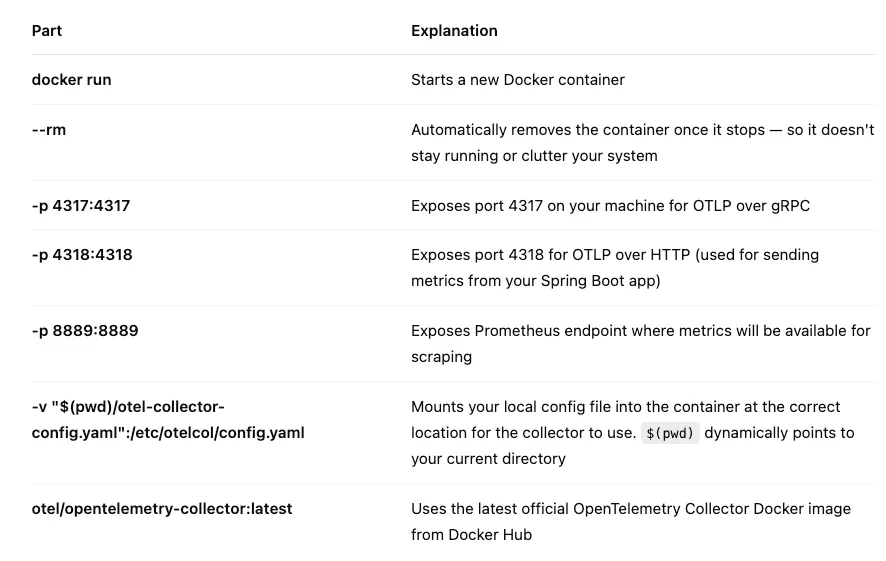This screenshot has height=561, width=886.
Task: Click the 'metrics from your Spring Boot app' text
Action: pyautogui.click(x=535, y=281)
